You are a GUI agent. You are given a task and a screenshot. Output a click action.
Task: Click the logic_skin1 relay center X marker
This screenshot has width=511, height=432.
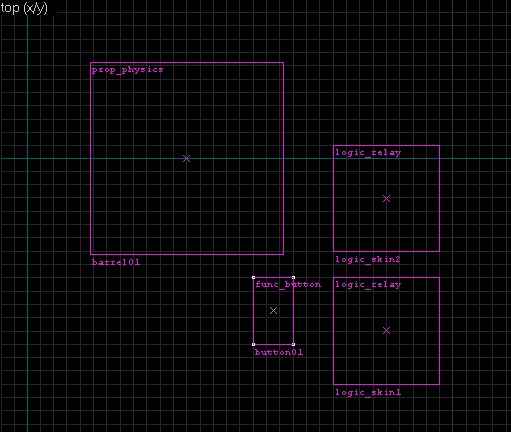click(x=386, y=331)
